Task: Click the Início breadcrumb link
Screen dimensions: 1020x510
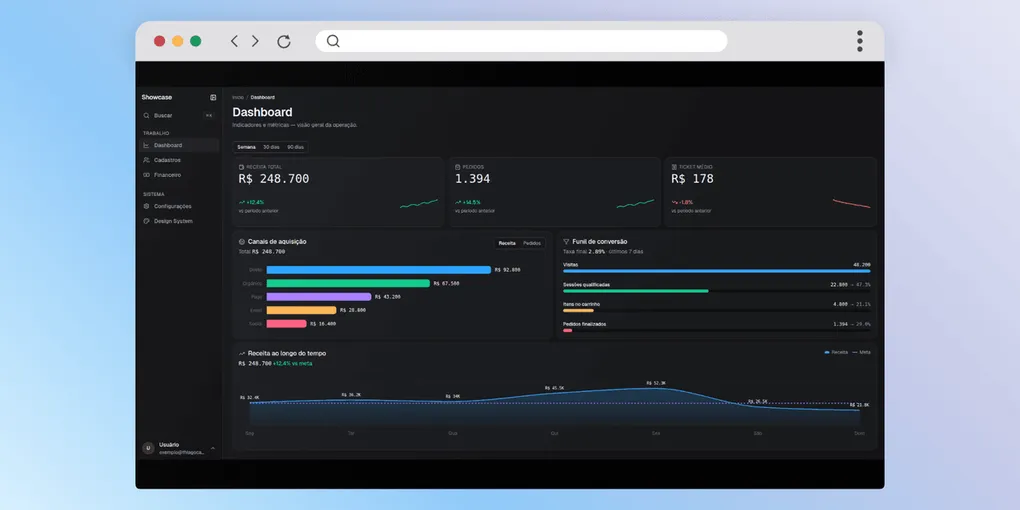Action: (x=237, y=98)
